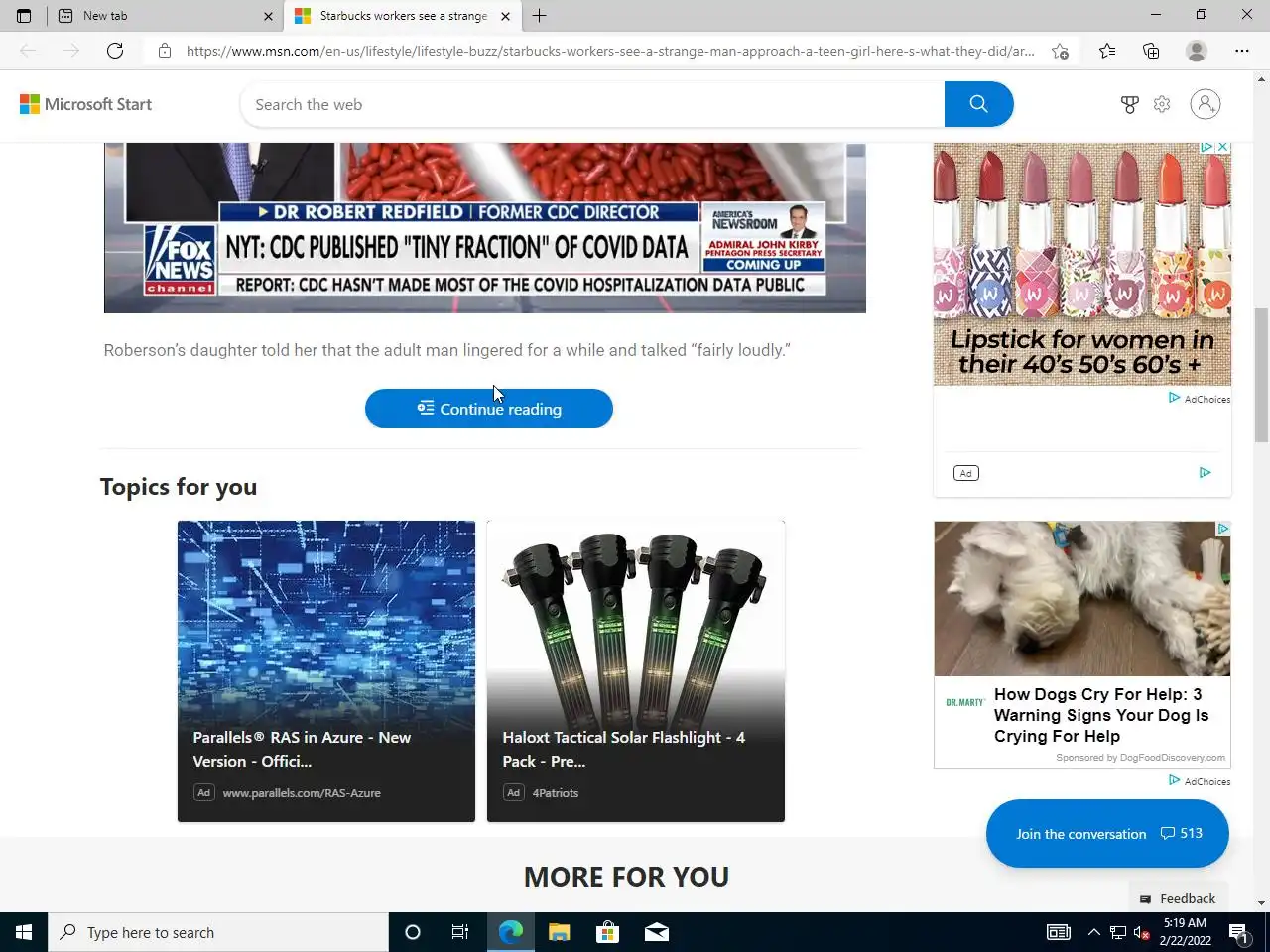Open How Dogs Cry For Help ad
The width and height of the screenshot is (1270, 952).
(x=1101, y=715)
